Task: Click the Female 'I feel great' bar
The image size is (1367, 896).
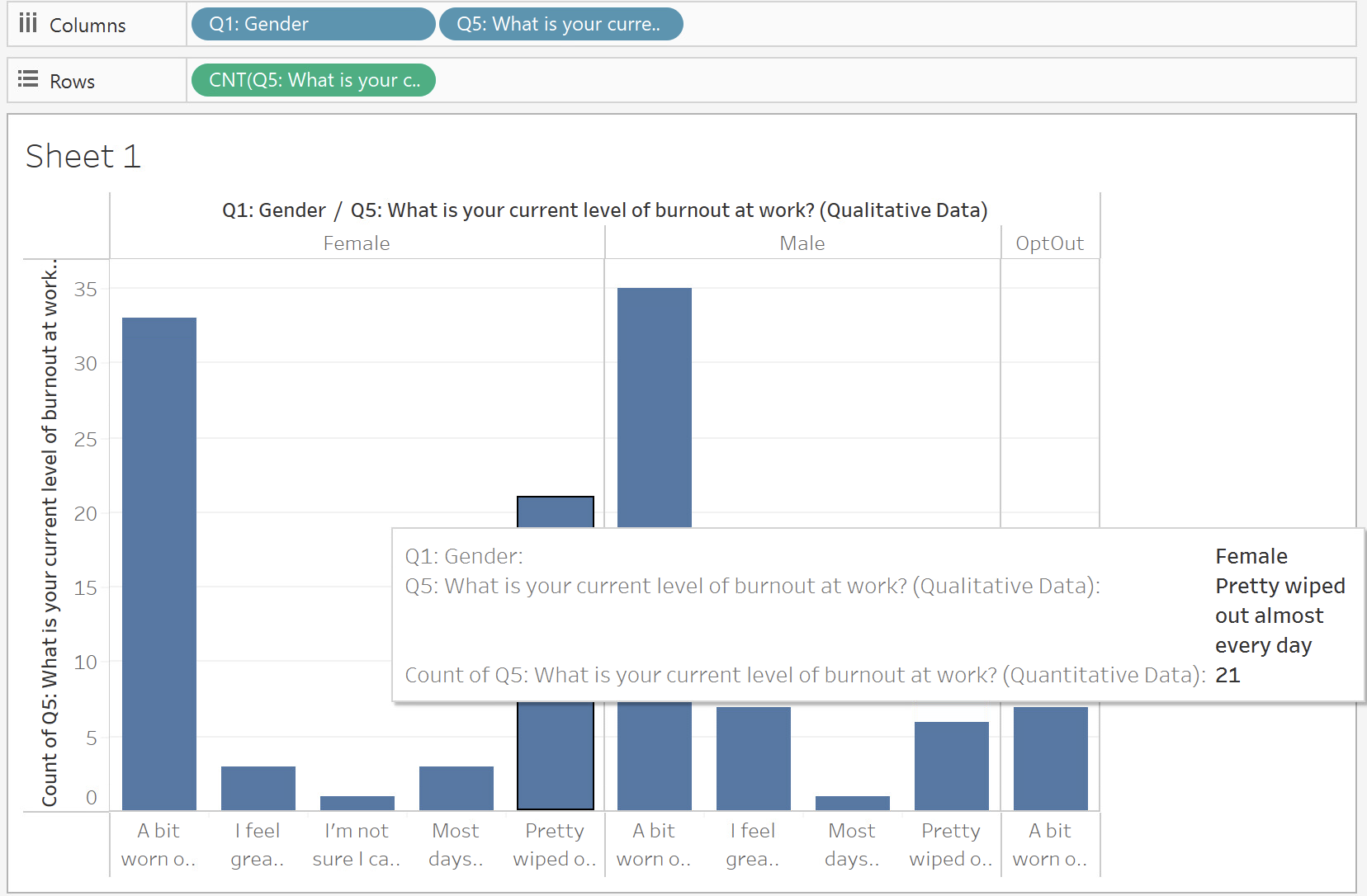Action: tap(258, 788)
